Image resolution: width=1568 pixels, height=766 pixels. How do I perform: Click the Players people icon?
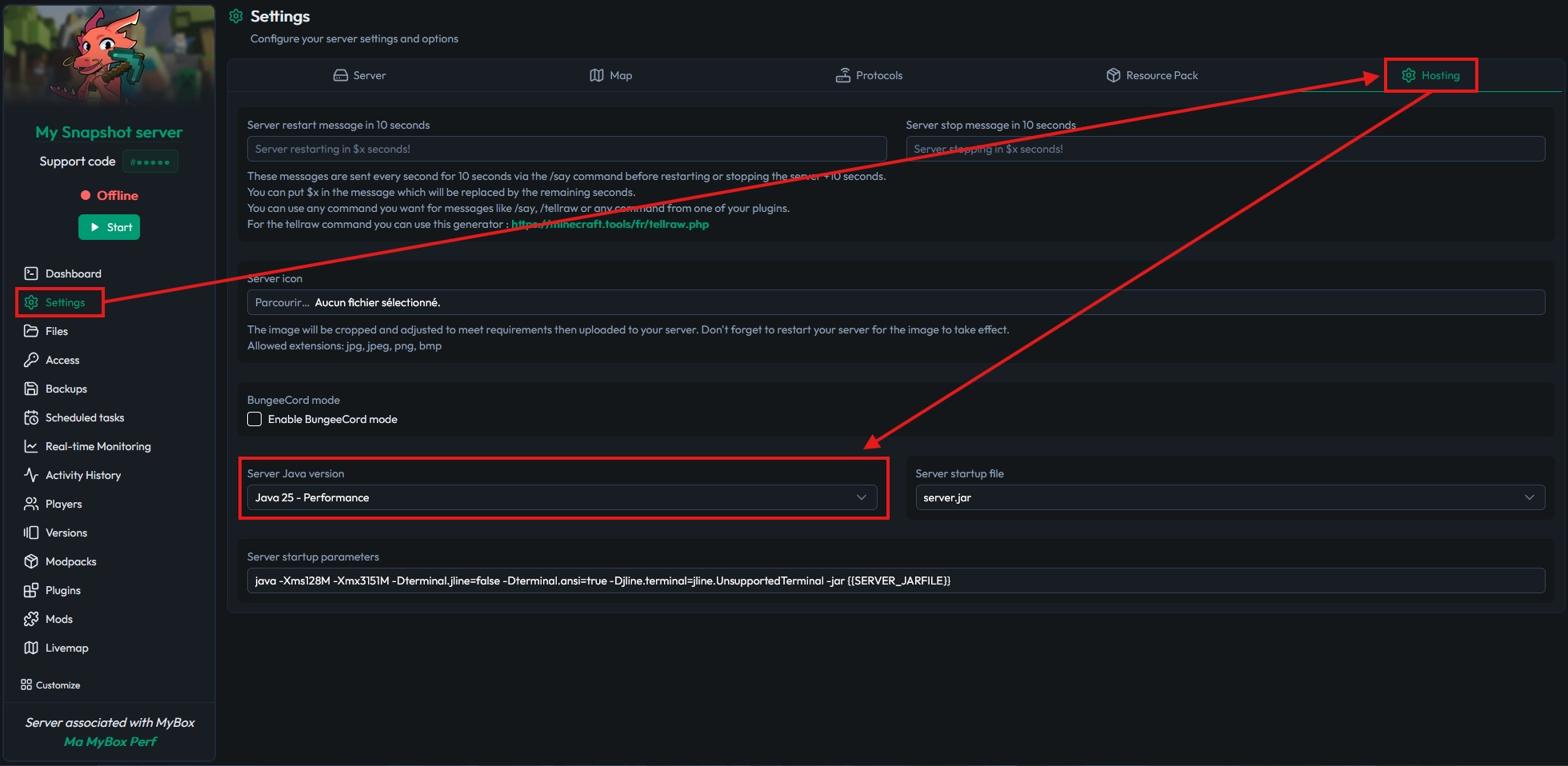[31, 504]
